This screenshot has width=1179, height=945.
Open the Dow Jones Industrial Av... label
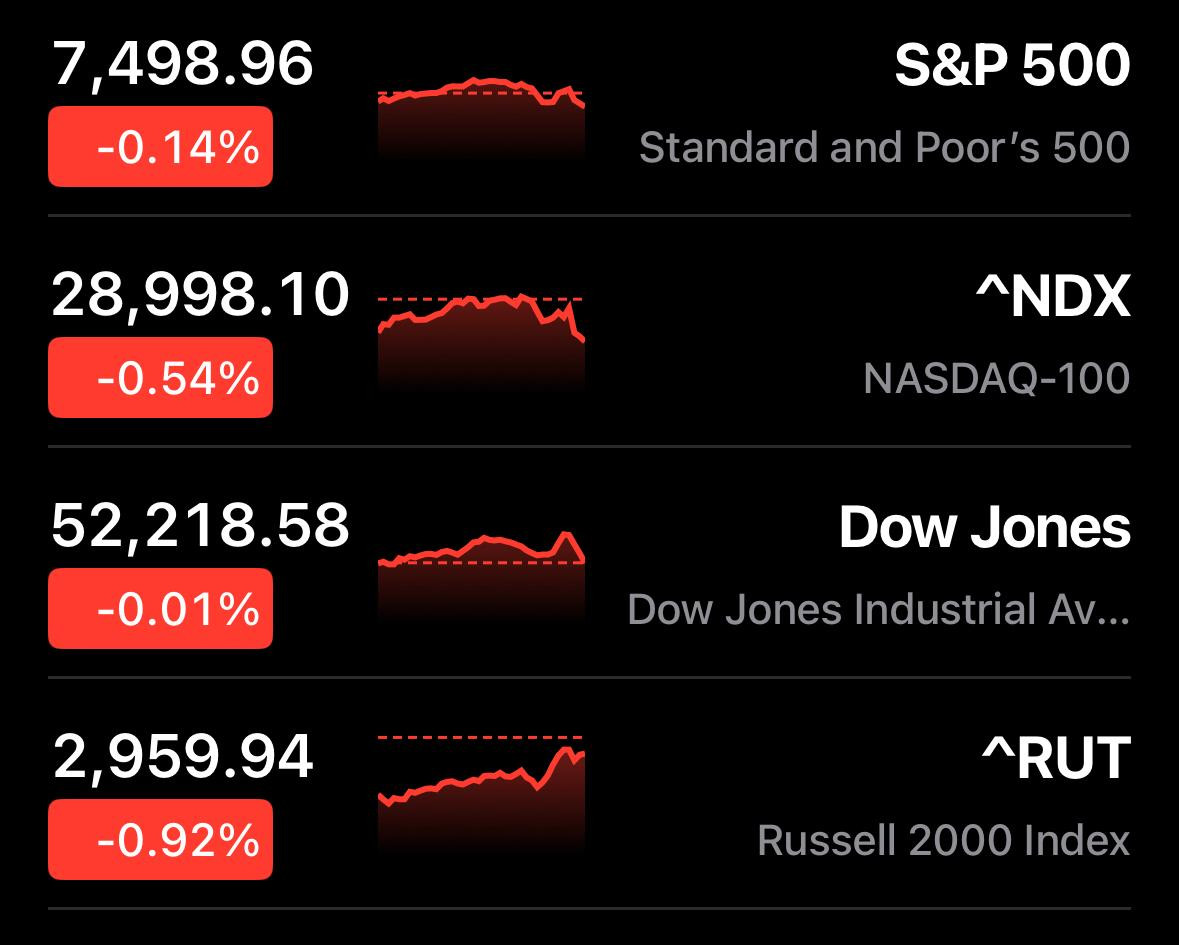[879, 609]
